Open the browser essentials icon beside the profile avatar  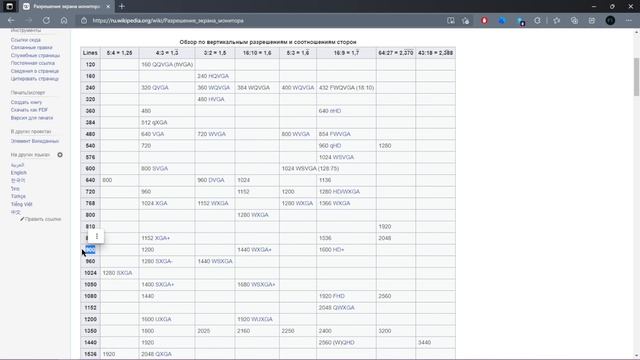pos(592,20)
